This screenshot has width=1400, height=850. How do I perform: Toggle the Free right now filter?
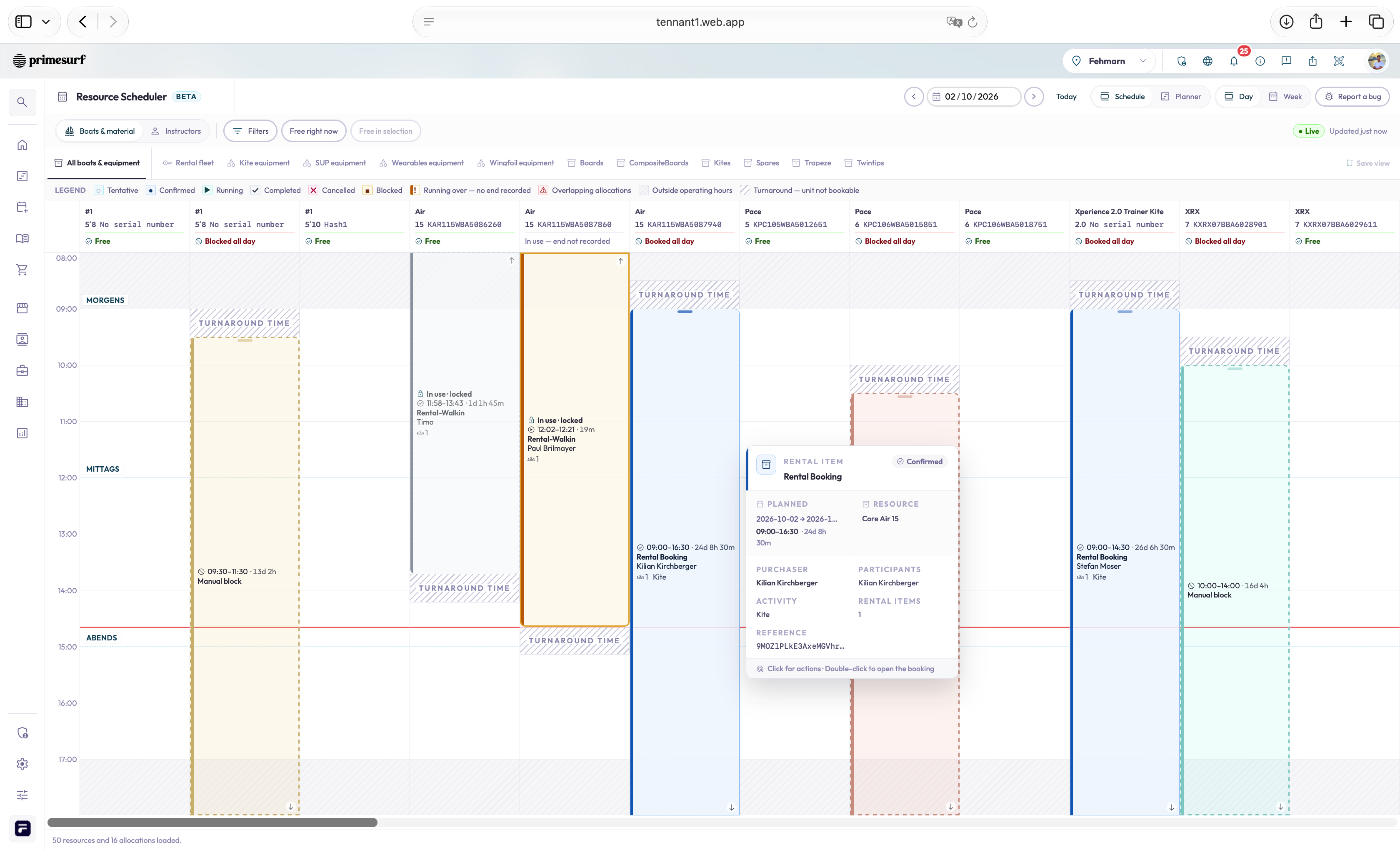click(x=314, y=131)
